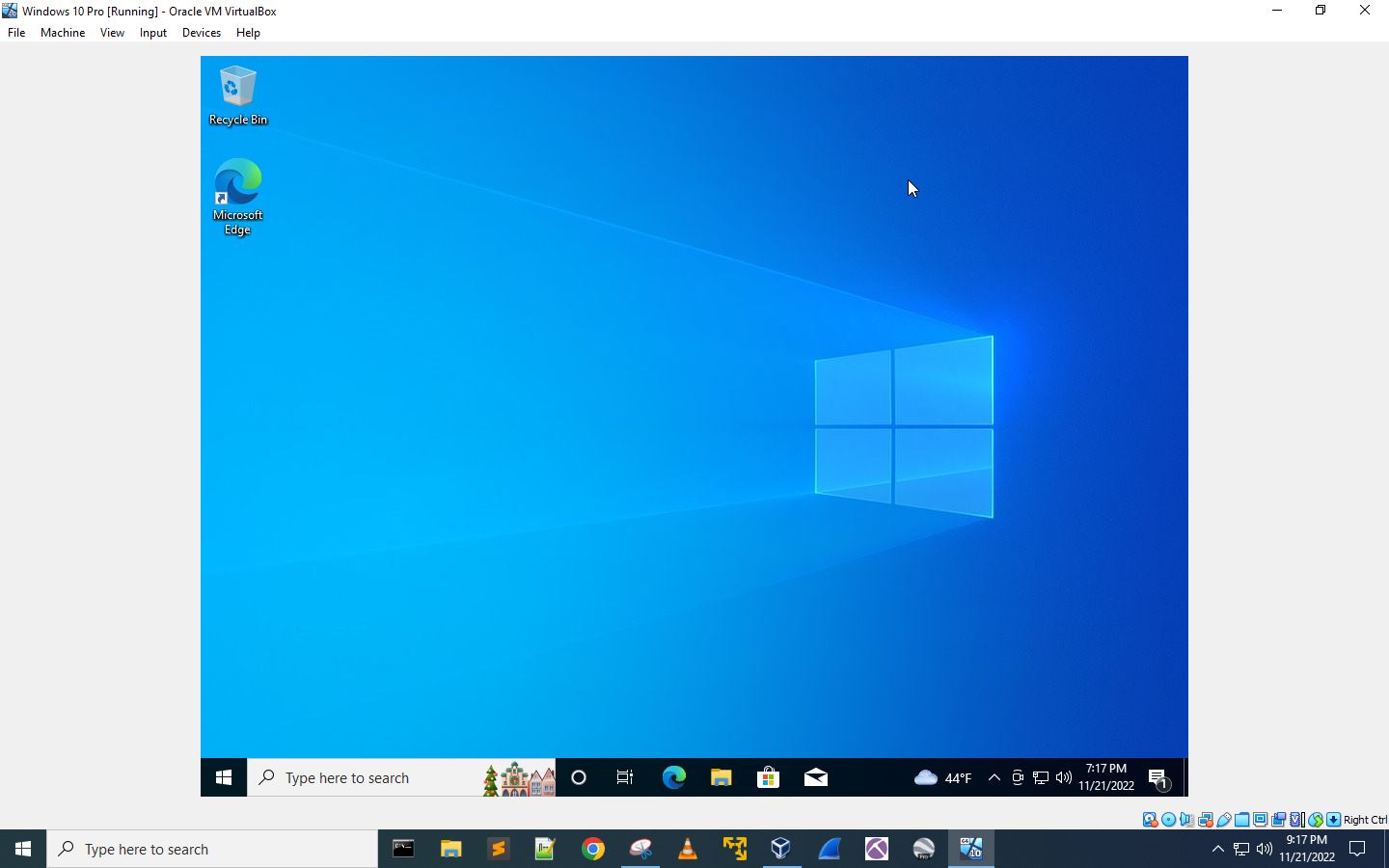Open host volume tray icon
Viewport: 1389px width, 868px height.
(1265, 849)
